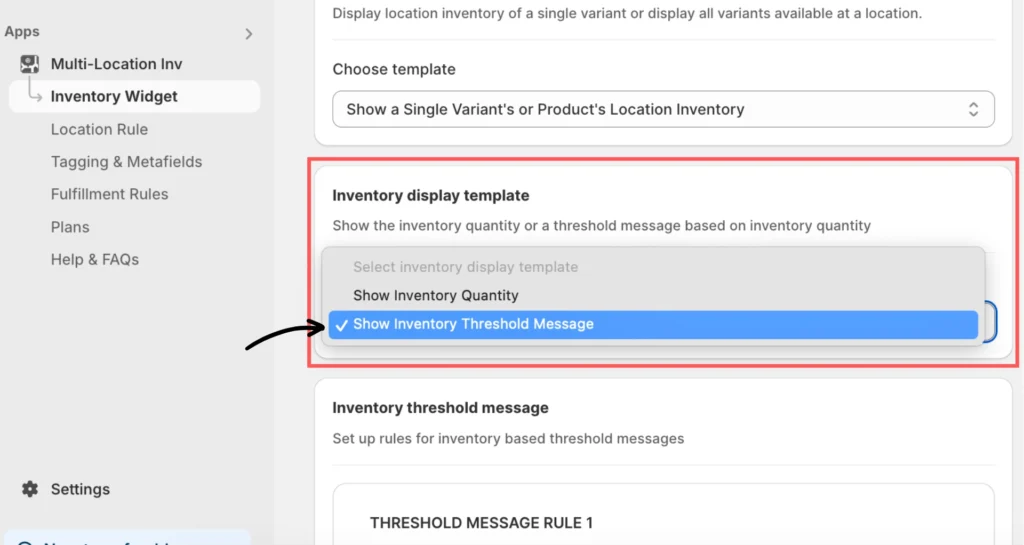1024x545 pixels.
Task: Open the Location Rule page
Action: [x=99, y=129]
